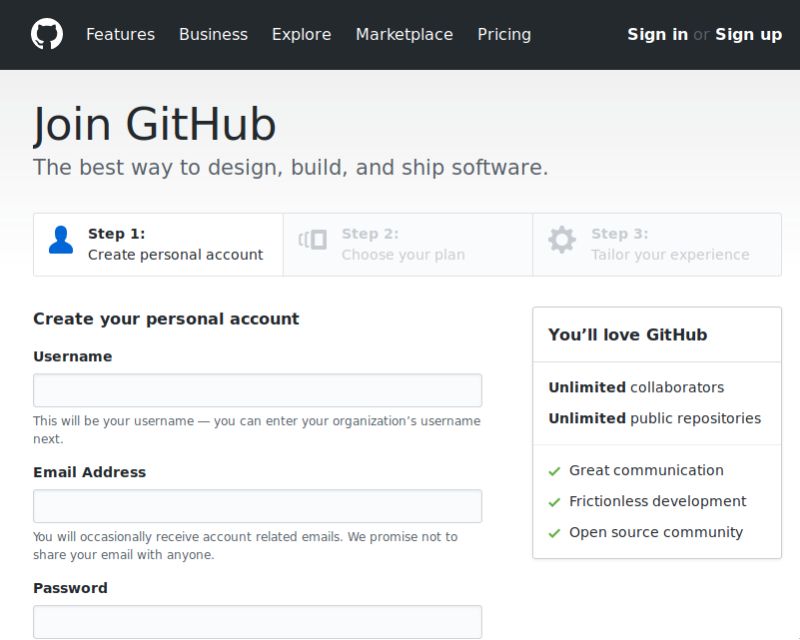Open the Explore page
The height and width of the screenshot is (640, 800).
coord(301,34)
